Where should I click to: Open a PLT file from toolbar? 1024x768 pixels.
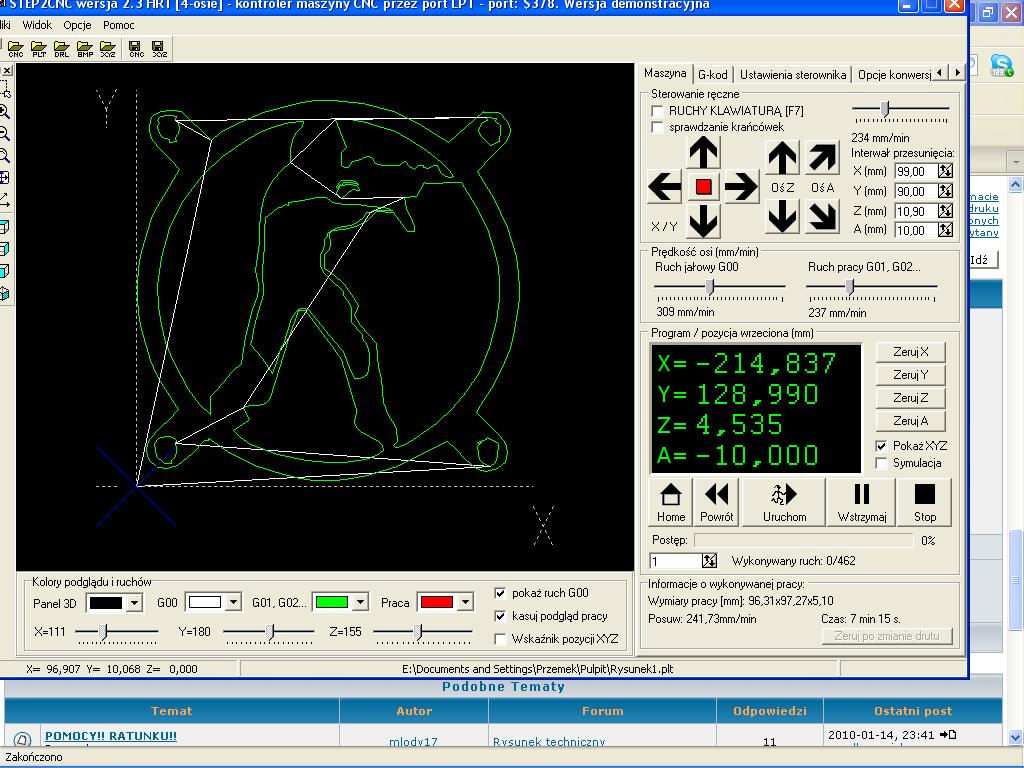click(39, 49)
